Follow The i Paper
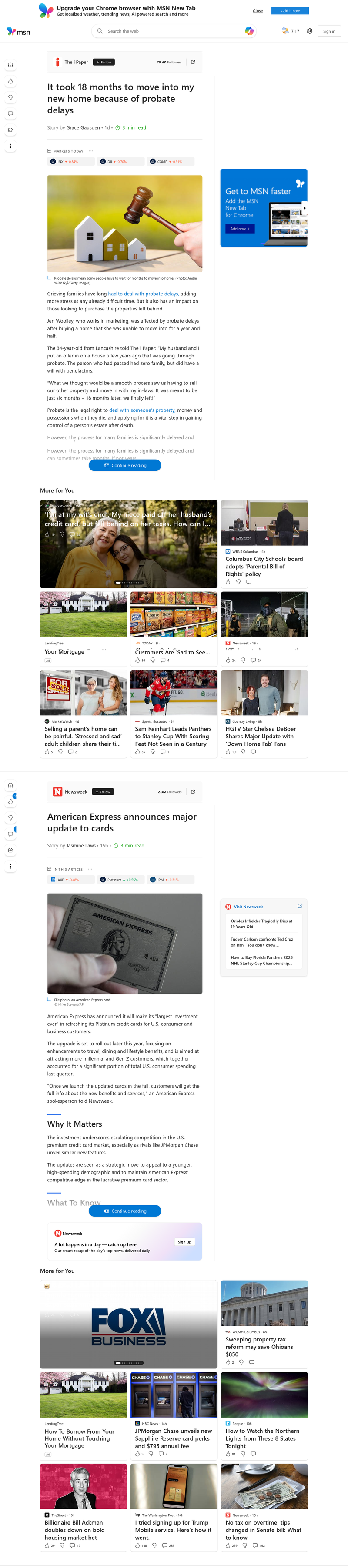This screenshot has width=348, height=1568. 104,62
